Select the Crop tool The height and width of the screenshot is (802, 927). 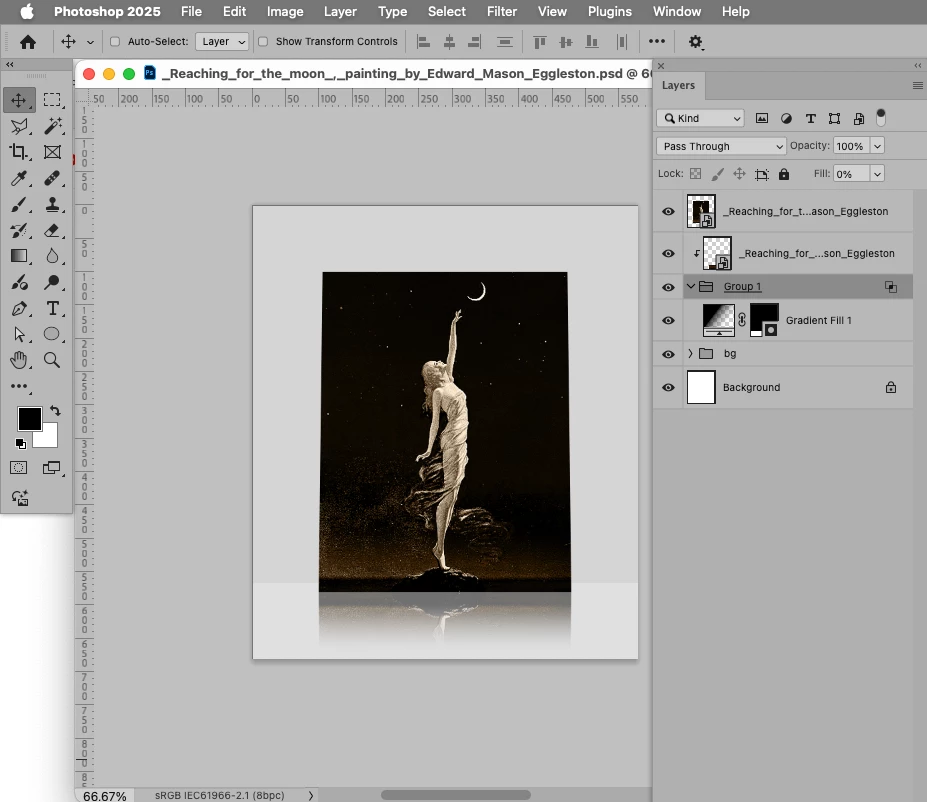(19, 152)
